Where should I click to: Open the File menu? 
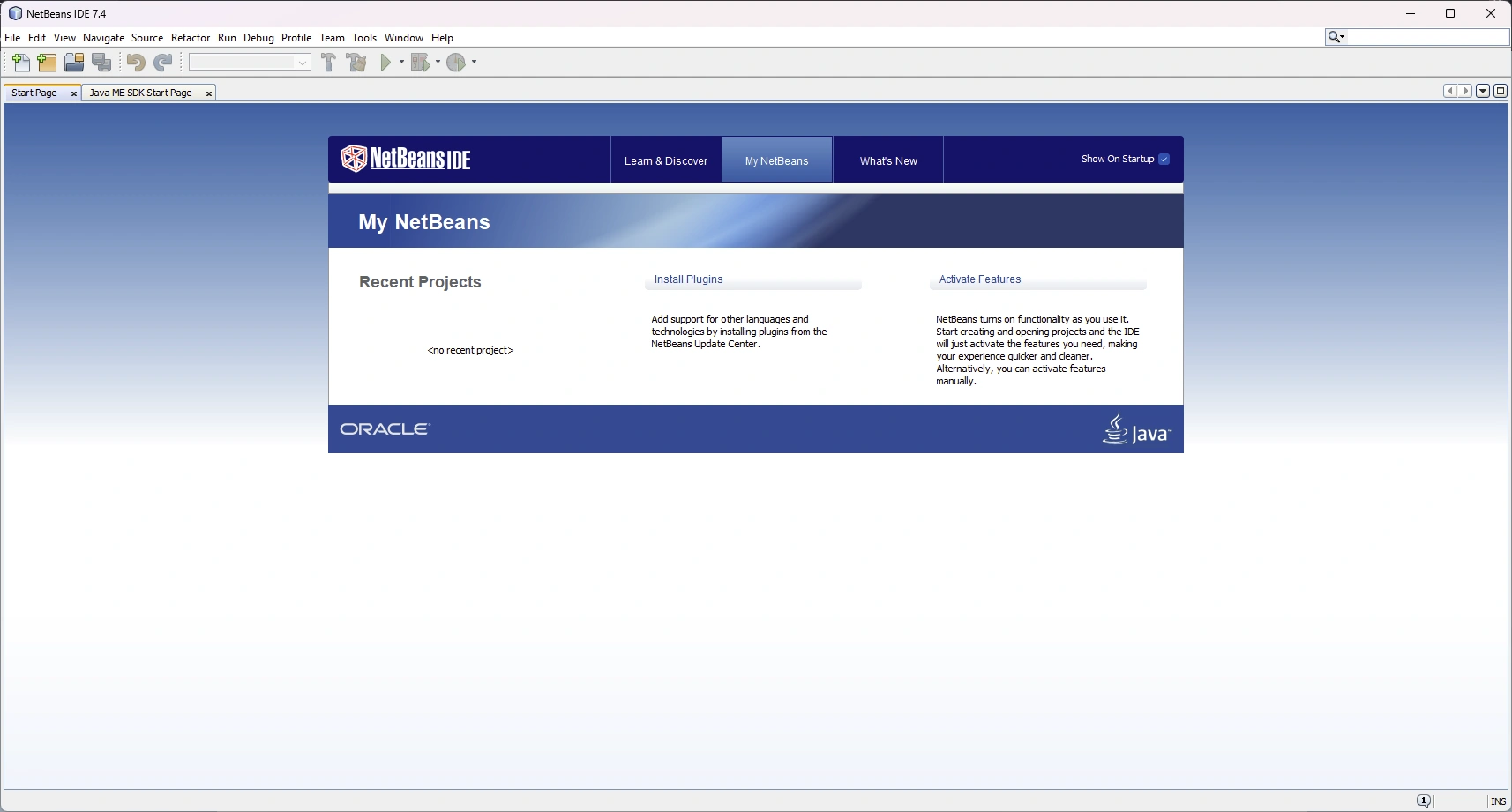tap(12, 38)
